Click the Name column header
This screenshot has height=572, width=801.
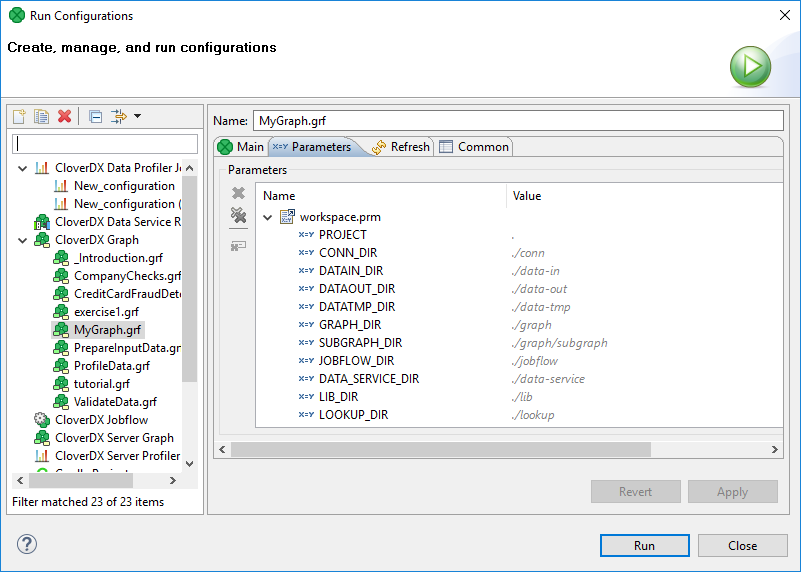(x=381, y=196)
